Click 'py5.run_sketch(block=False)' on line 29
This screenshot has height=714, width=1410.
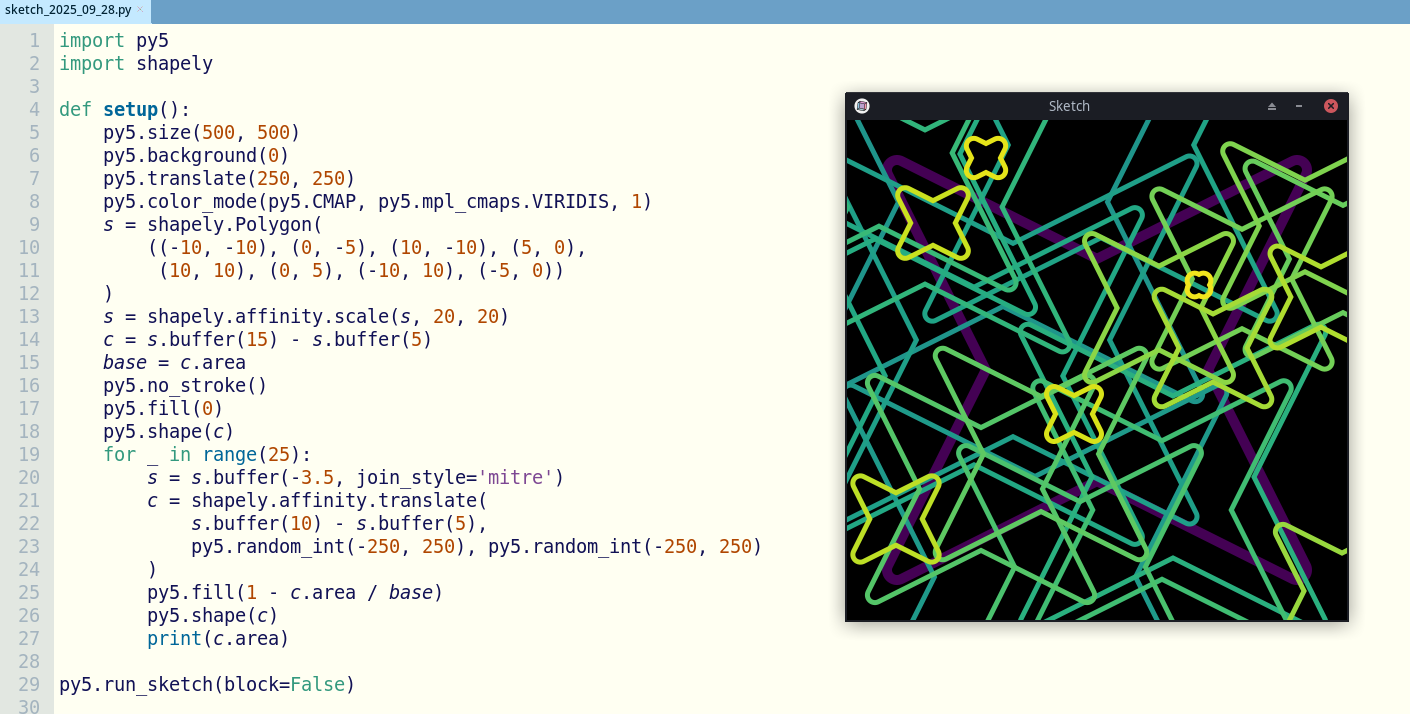[x=207, y=684]
